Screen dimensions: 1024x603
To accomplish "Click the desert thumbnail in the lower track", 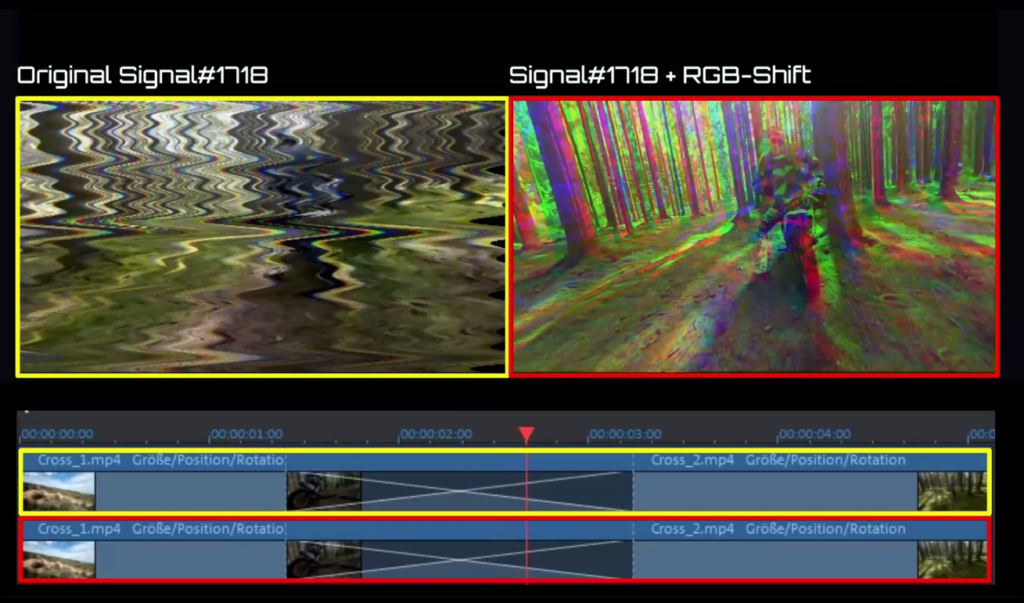I will tap(59, 560).
